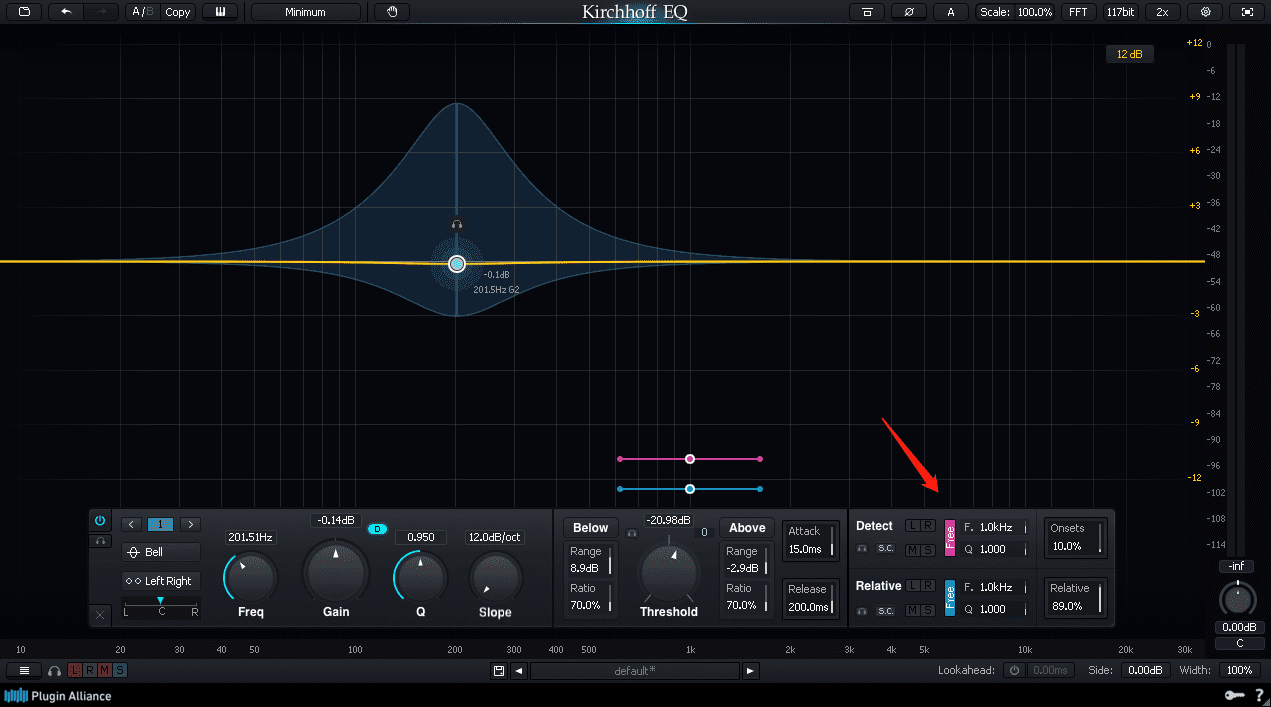This screenshot has height=707, width=1271.
Task: Open the hamburger menu at bottom left
Action: coord(24,670)
